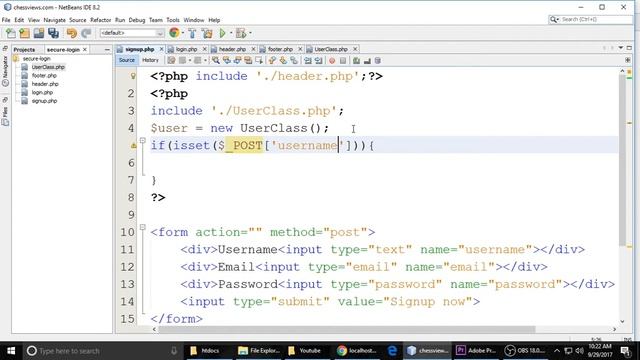Click the green Run Project arrow
The image size is (640, 360).
click(x=222, y=33)
